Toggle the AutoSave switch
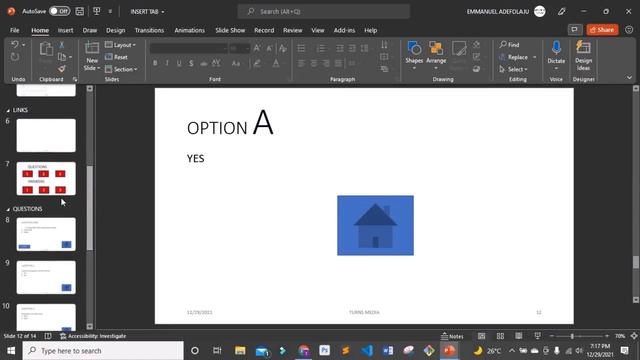Screen dimensions: 640x360 pyautogui.click(x=60, y=11)
